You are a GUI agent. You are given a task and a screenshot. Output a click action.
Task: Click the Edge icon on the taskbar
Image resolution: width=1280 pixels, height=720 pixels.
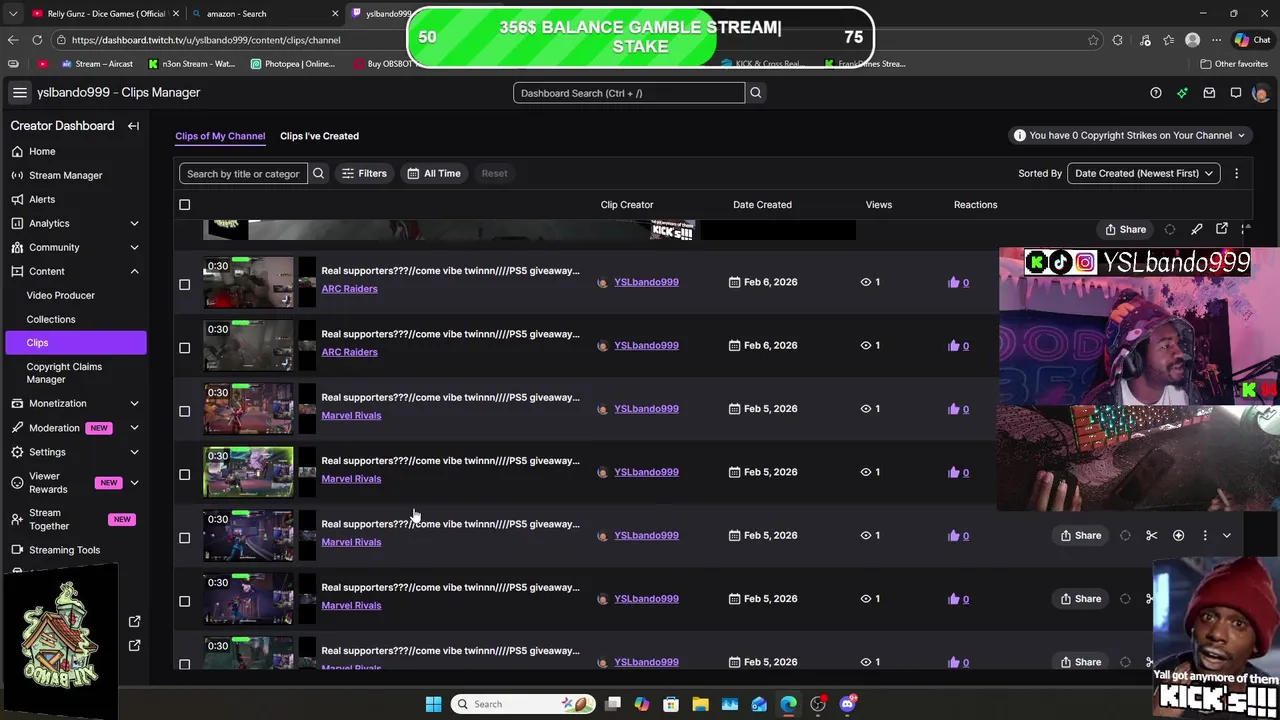coord(789,704)
